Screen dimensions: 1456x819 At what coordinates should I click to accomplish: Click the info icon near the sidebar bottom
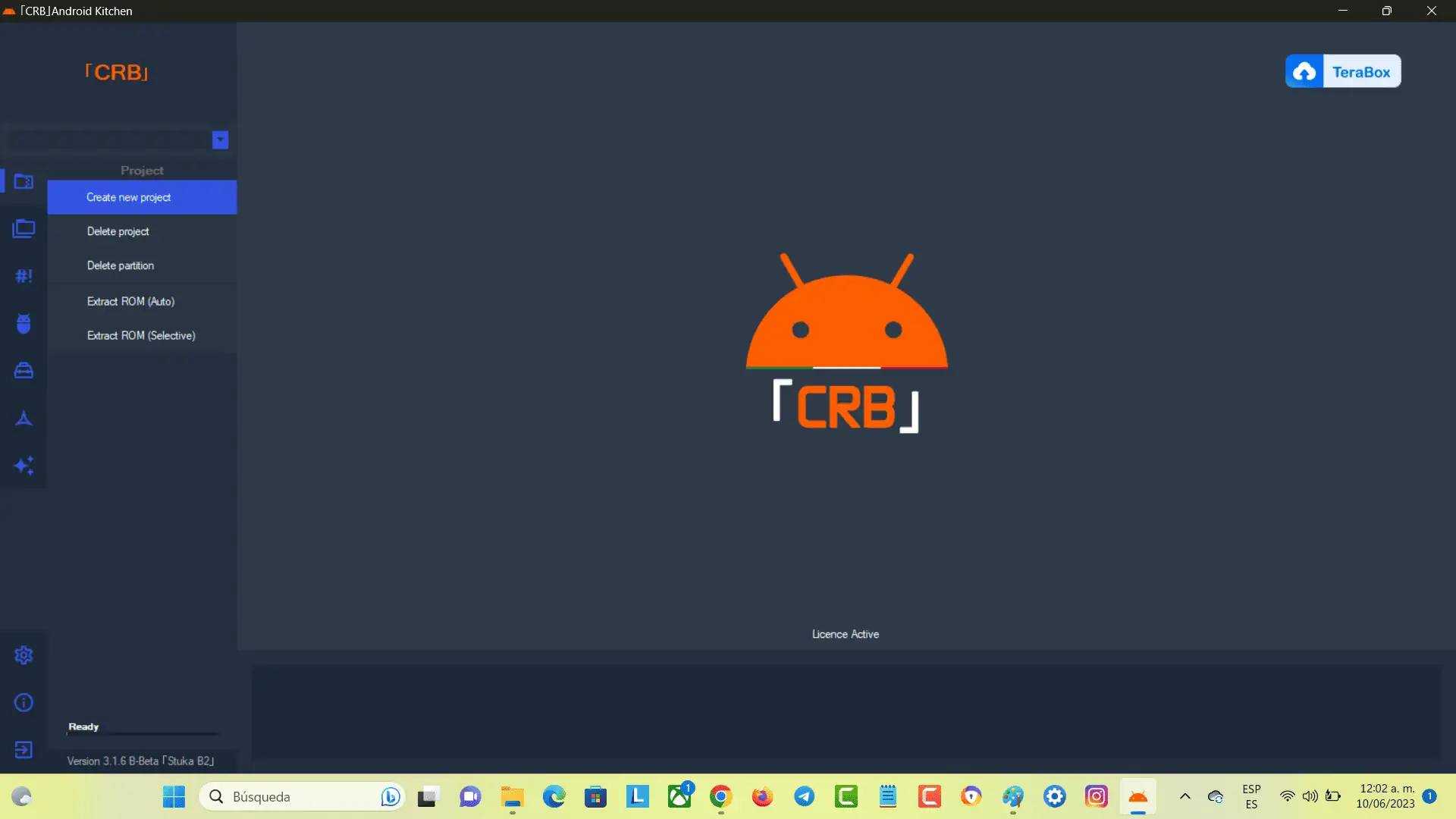(24, 703)
